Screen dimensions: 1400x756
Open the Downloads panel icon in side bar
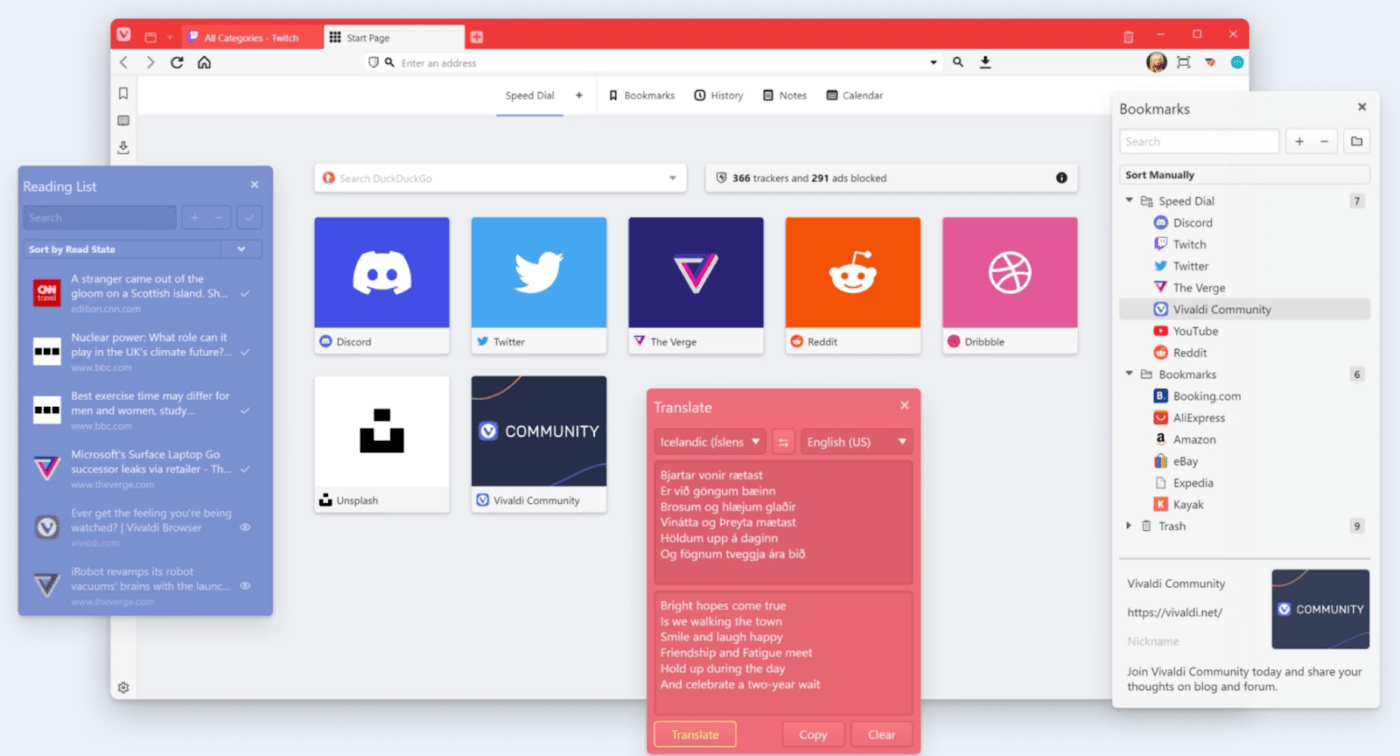pos(123,147)
